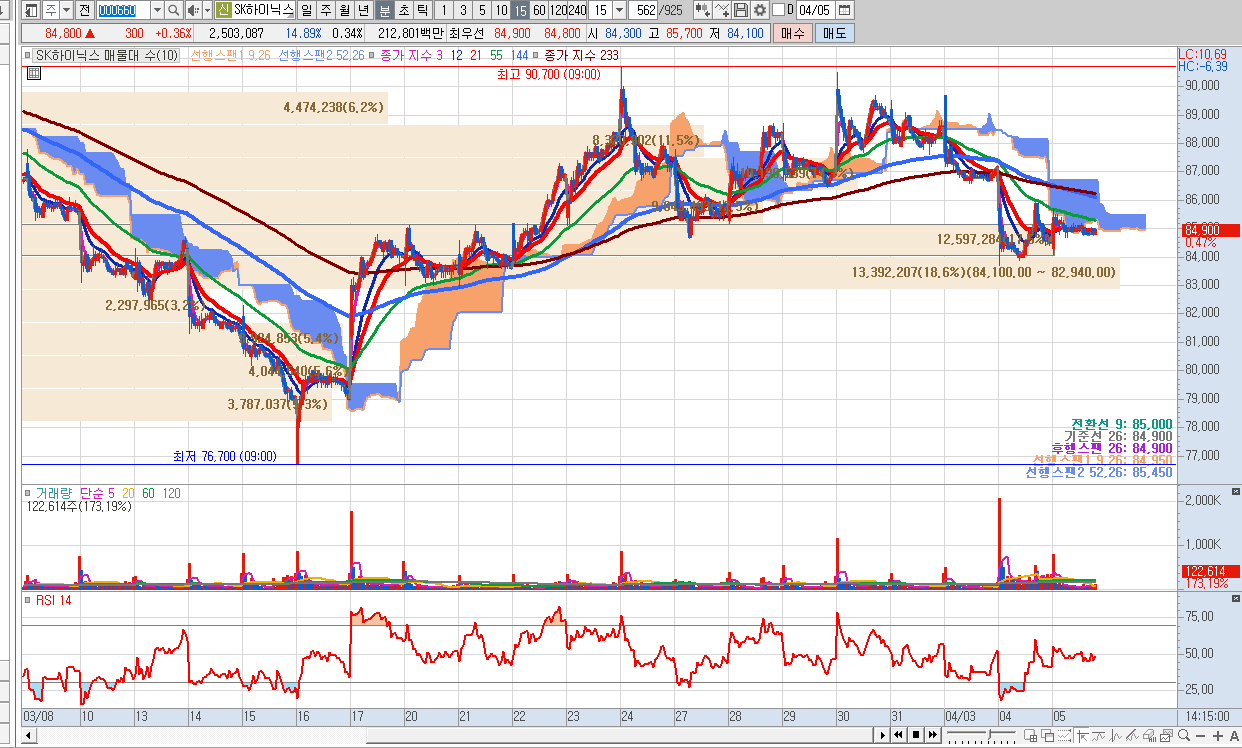The height and width of the screenshot is (748, 1242).
Task: Toggle the D checkbox beside the date
Action: [779, 10]
